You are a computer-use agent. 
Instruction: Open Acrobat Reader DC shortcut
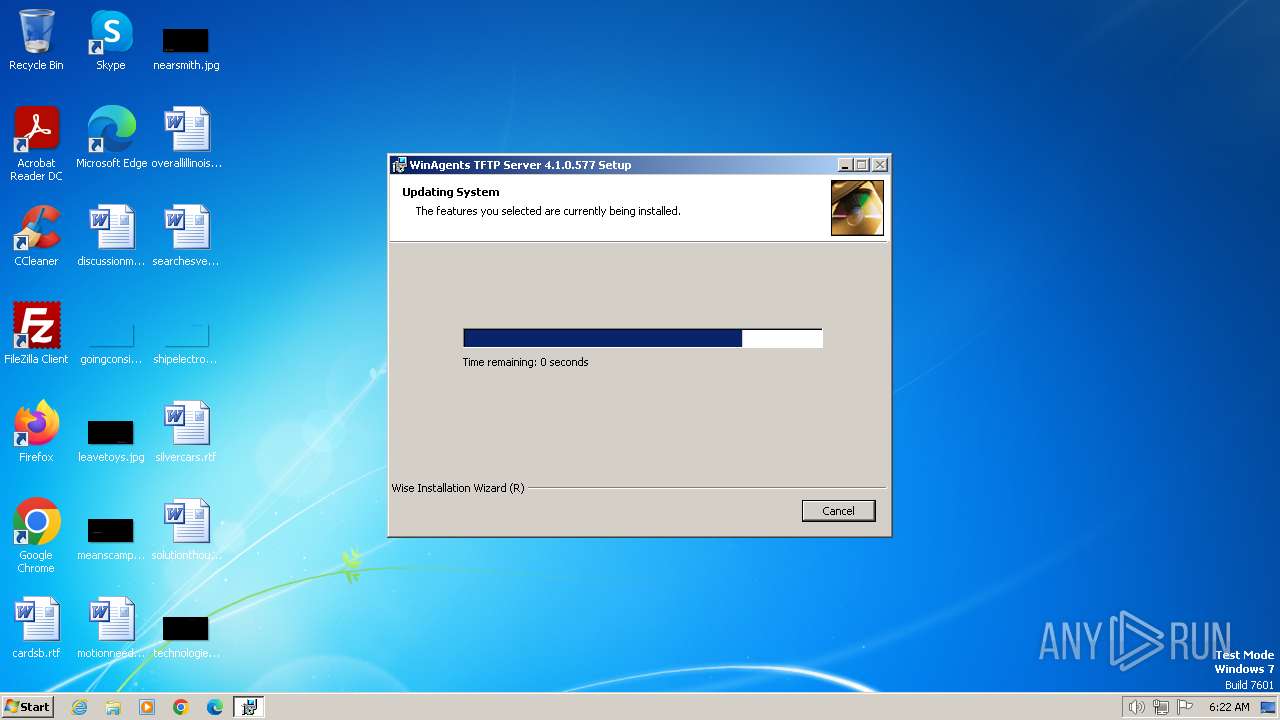(x=36, y=144)
